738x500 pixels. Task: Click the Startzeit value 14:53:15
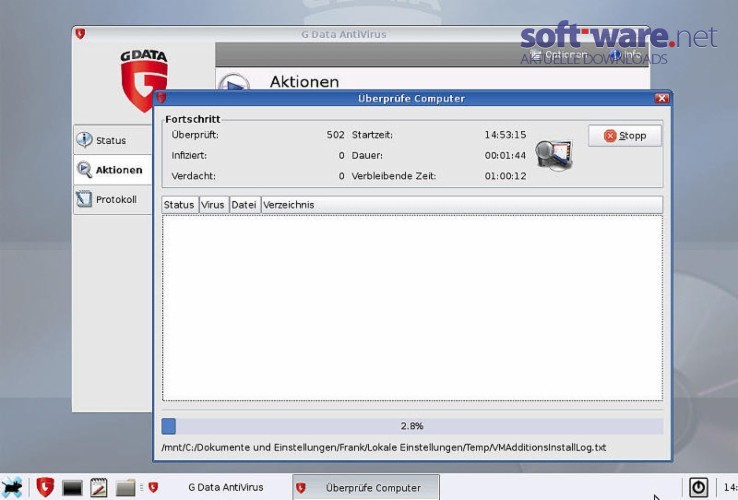(505, 135)
